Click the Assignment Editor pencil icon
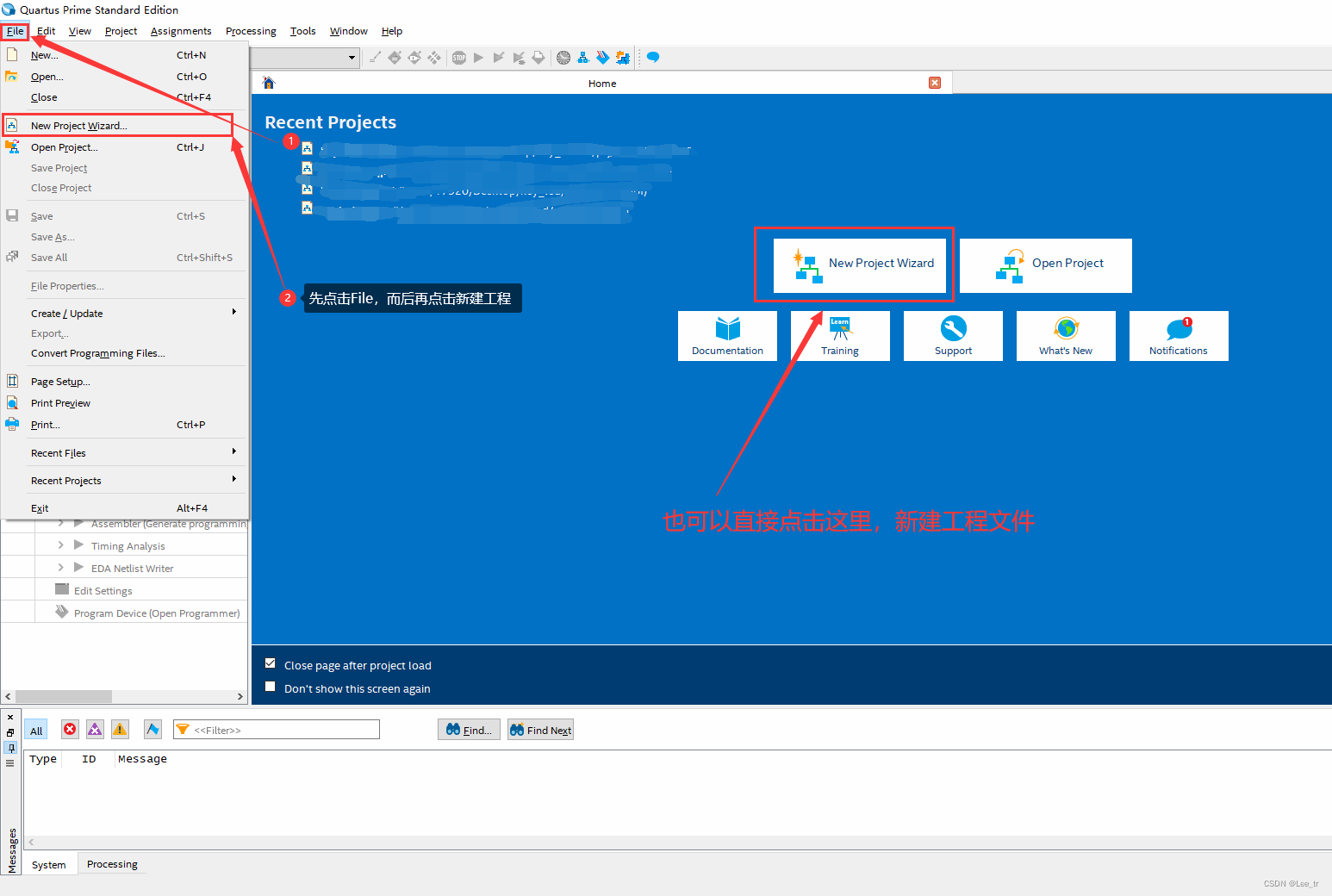 click(376, 58)
